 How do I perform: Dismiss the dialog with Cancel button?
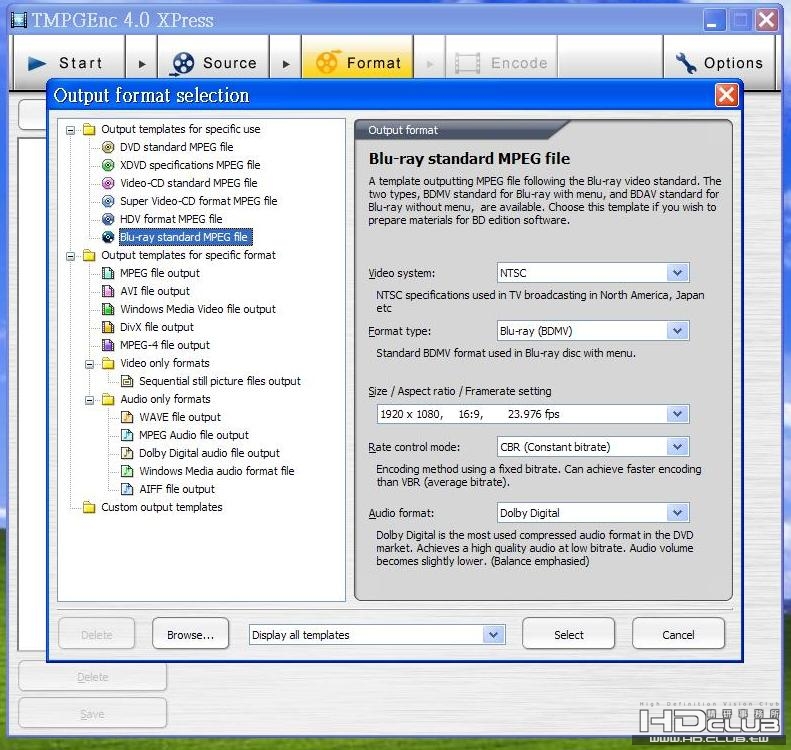[678, 634]
